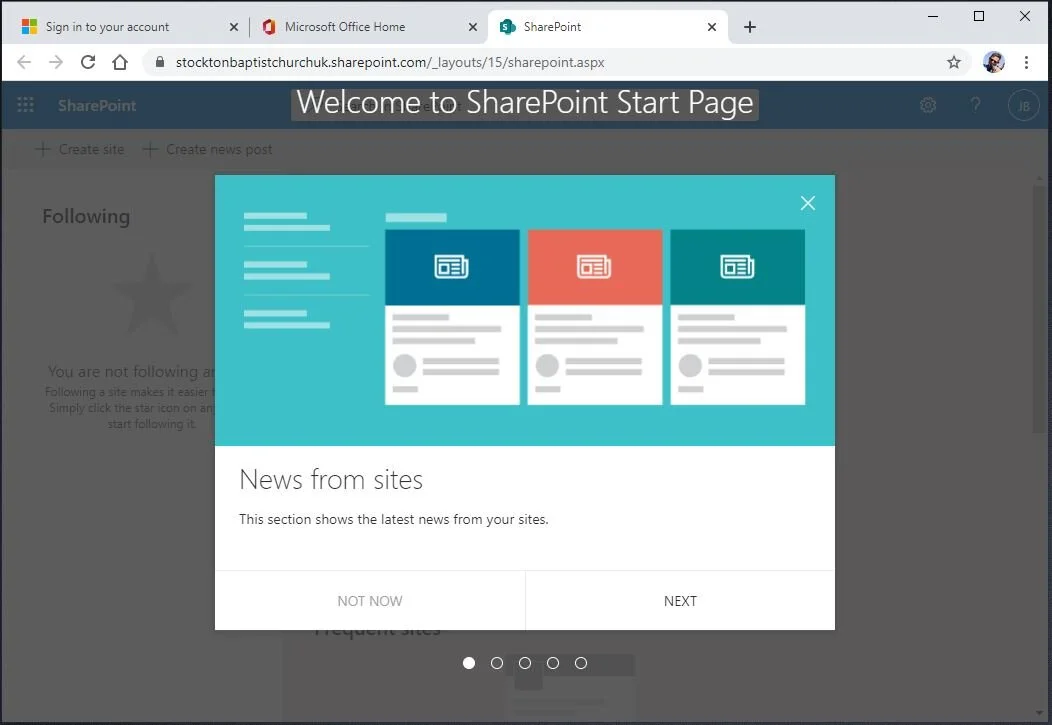Click the blue news card illustration
The width and height of the screenshot is (1052, 725).
[x=452, y=317]
